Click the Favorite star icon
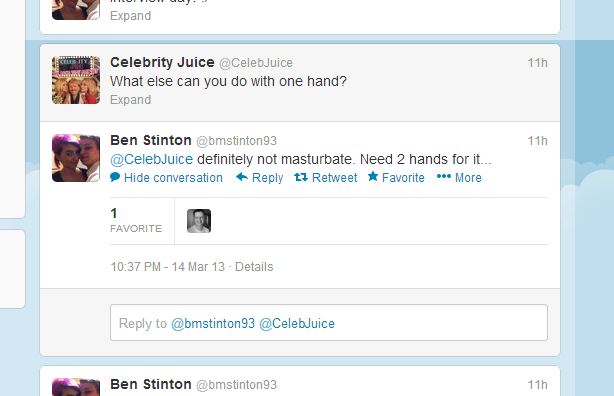614x396 pixels. (373, 177)
